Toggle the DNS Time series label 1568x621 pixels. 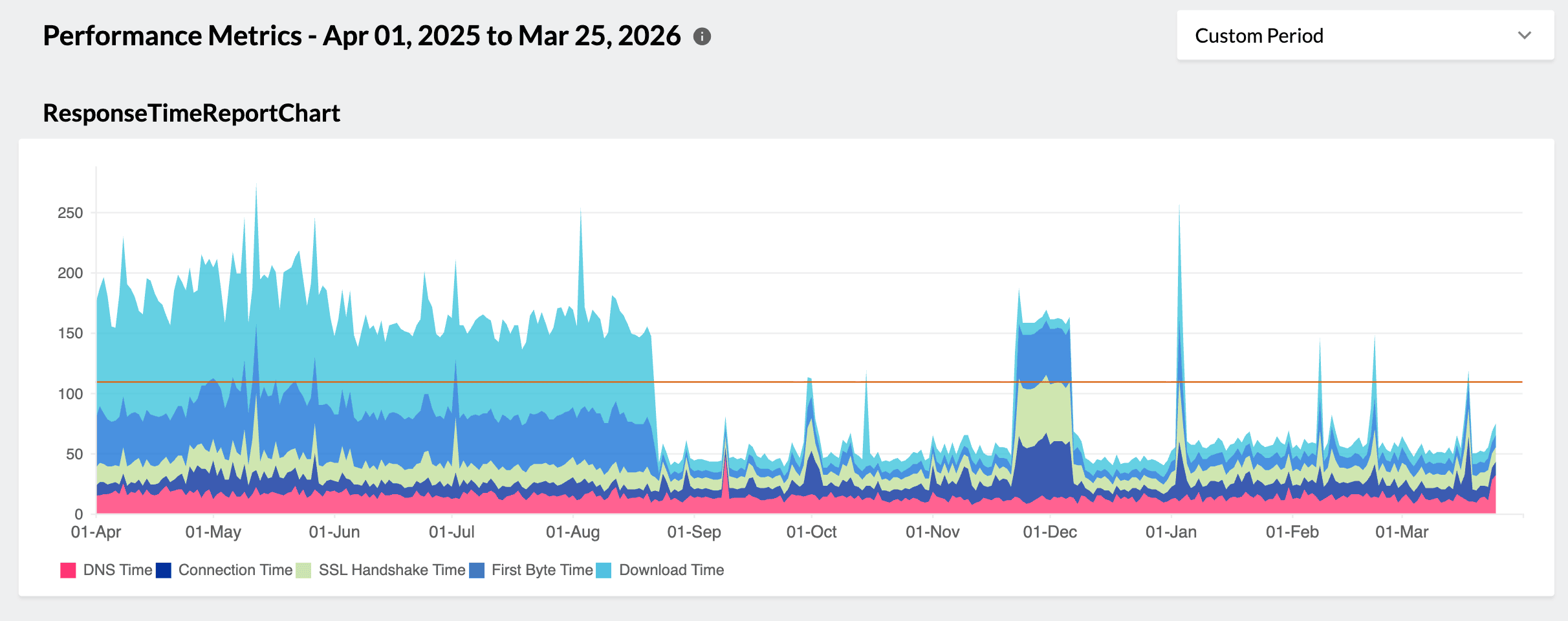(118, 570)
